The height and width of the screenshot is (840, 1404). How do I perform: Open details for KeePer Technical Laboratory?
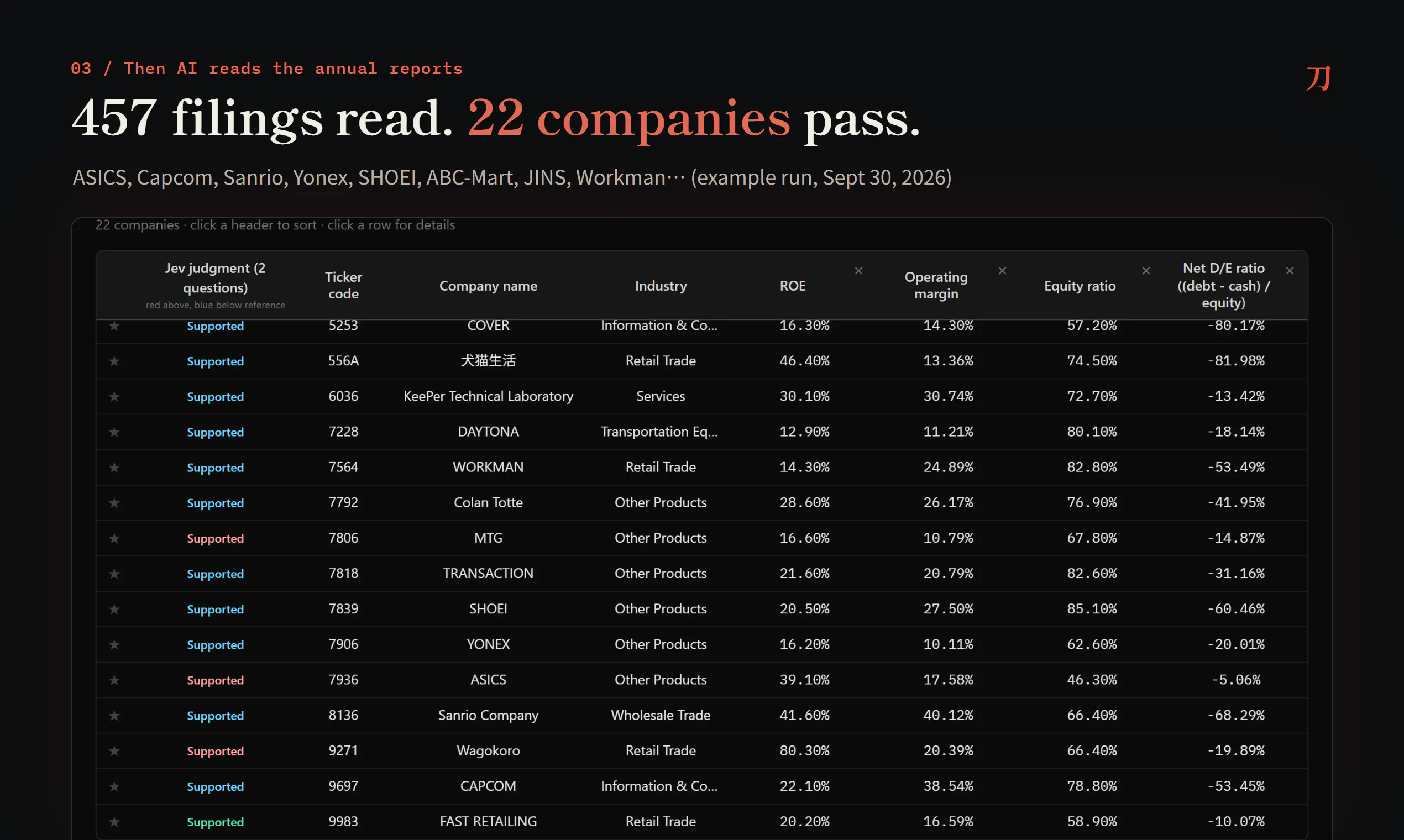click(702, 396)
